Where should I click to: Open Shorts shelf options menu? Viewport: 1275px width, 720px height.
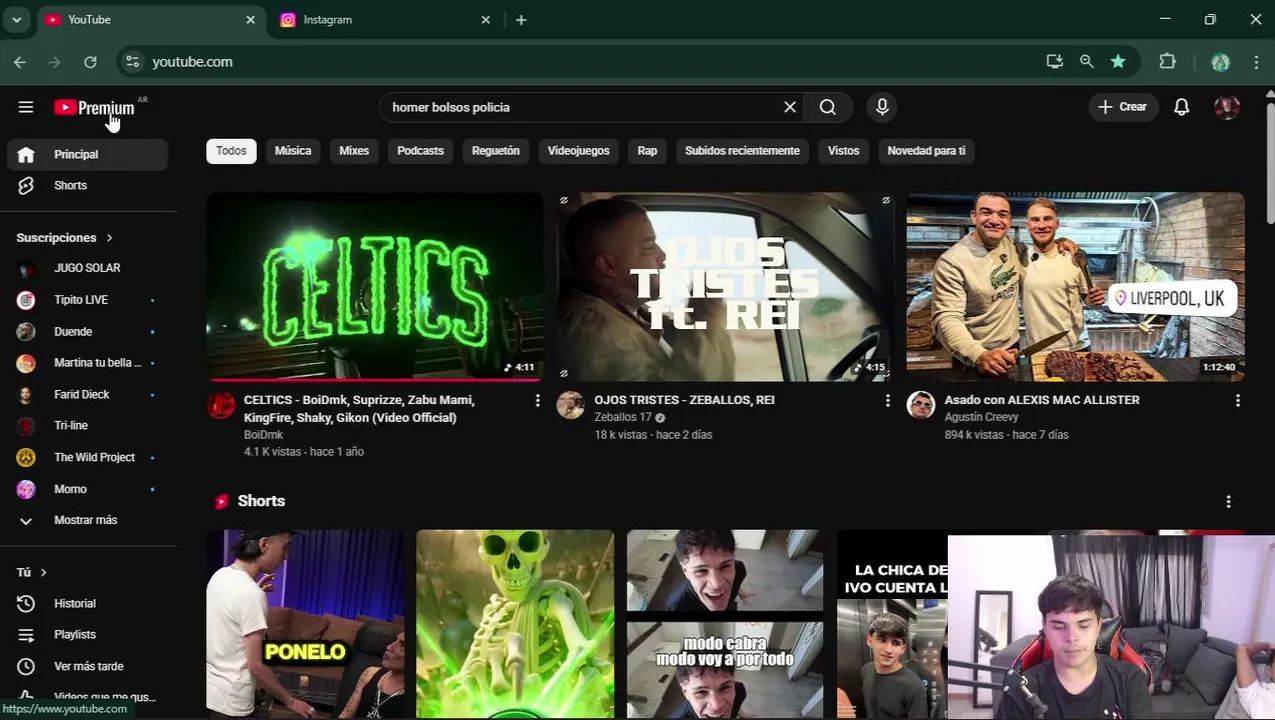(1228, 502)
